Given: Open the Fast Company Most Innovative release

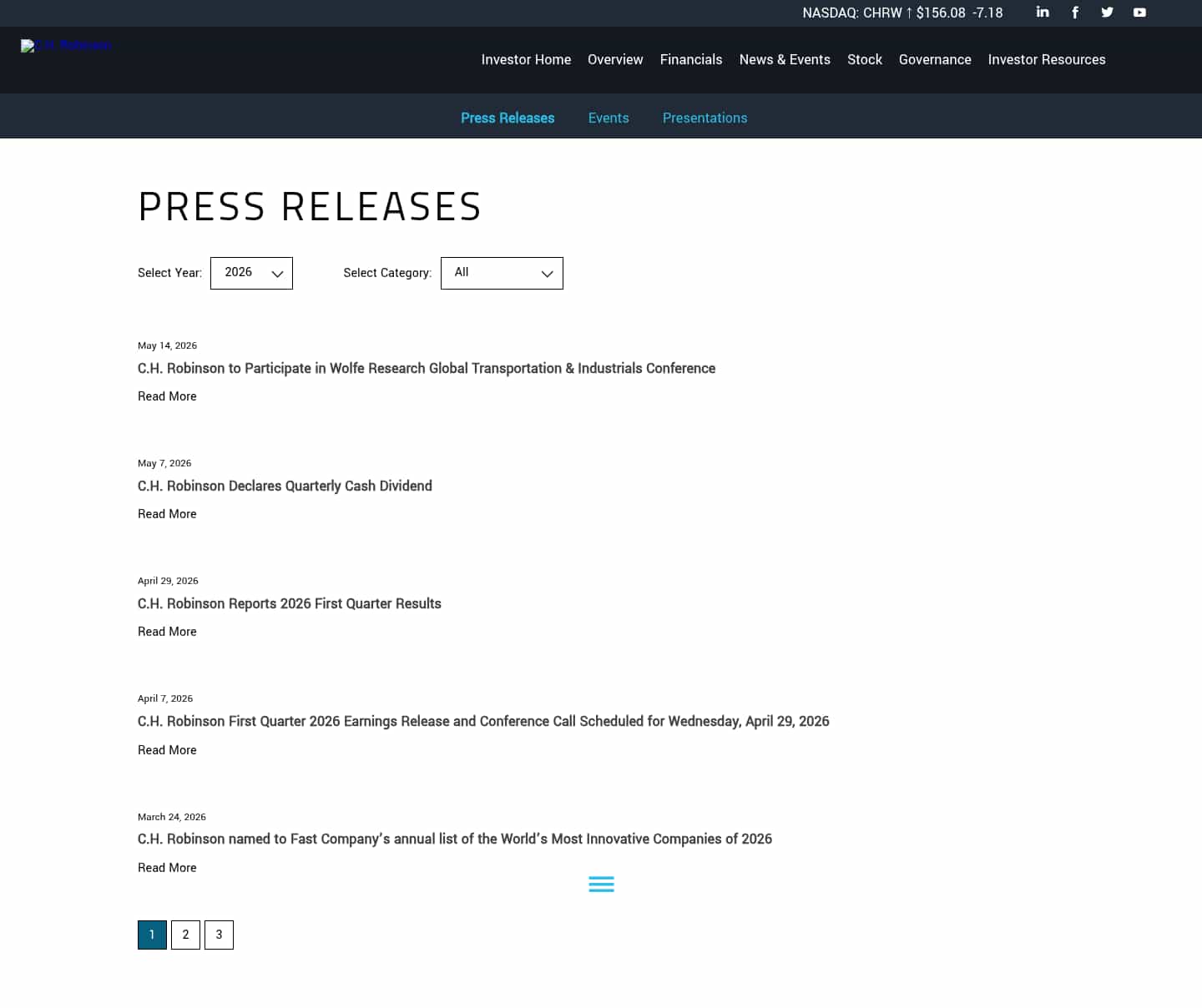Looking at the screenshot, I should (x=455, y=839).
